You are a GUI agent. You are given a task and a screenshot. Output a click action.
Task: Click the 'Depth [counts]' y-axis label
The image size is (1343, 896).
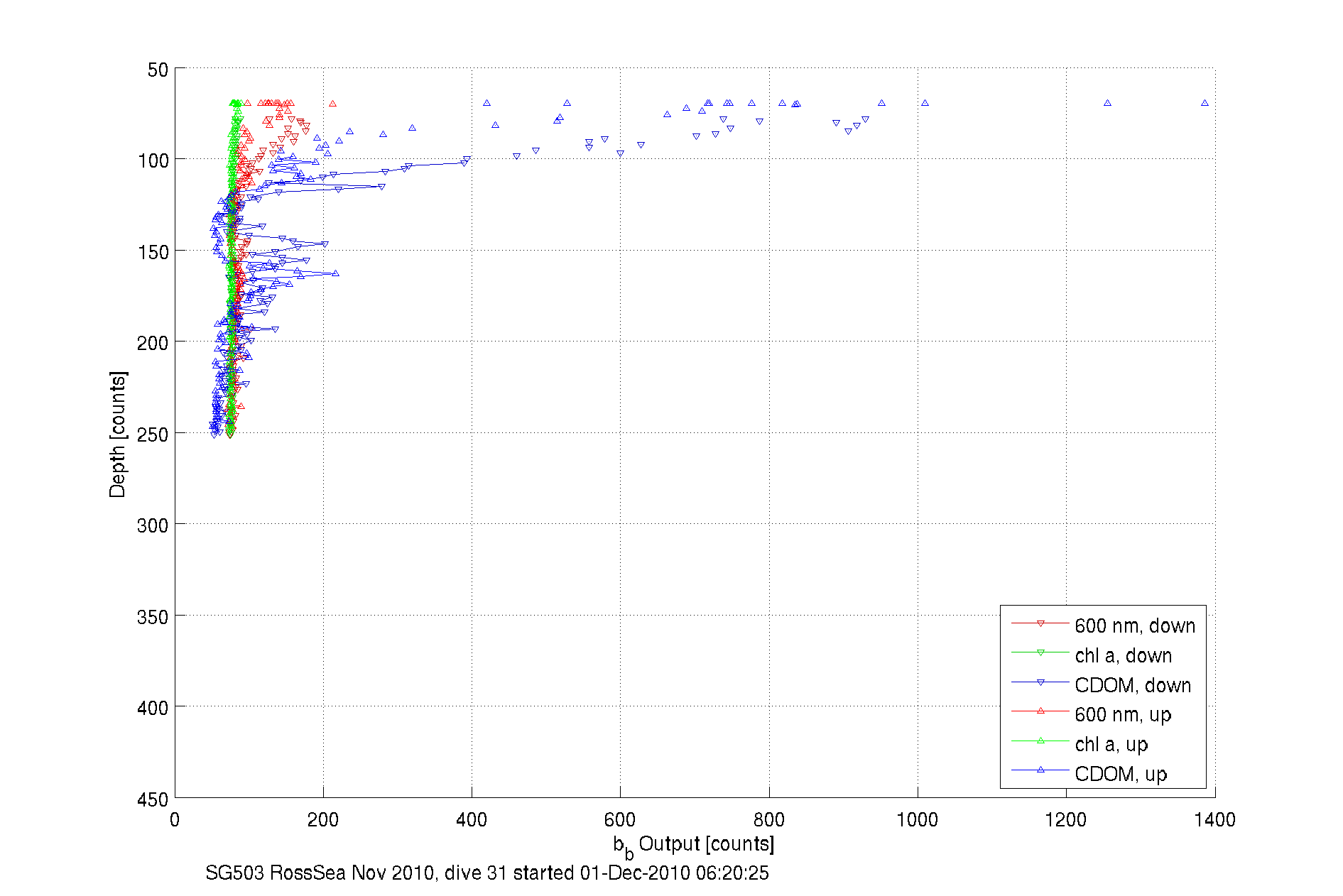point(118,434)
